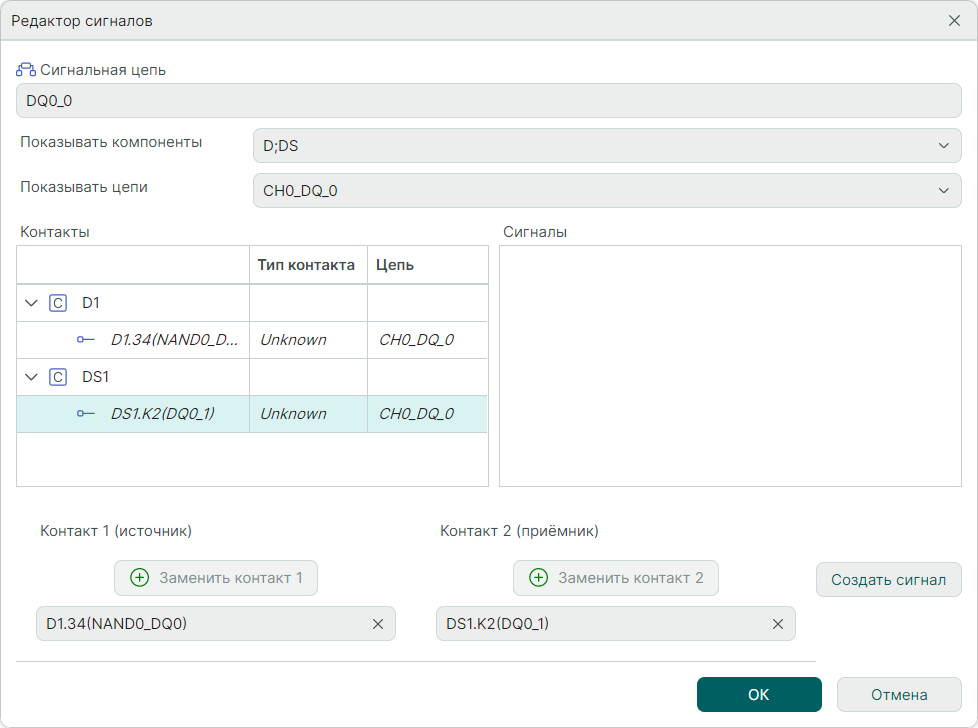Open the Показывать компоненты dropdown
The image size is (978, 728).
tap(607, 146)
